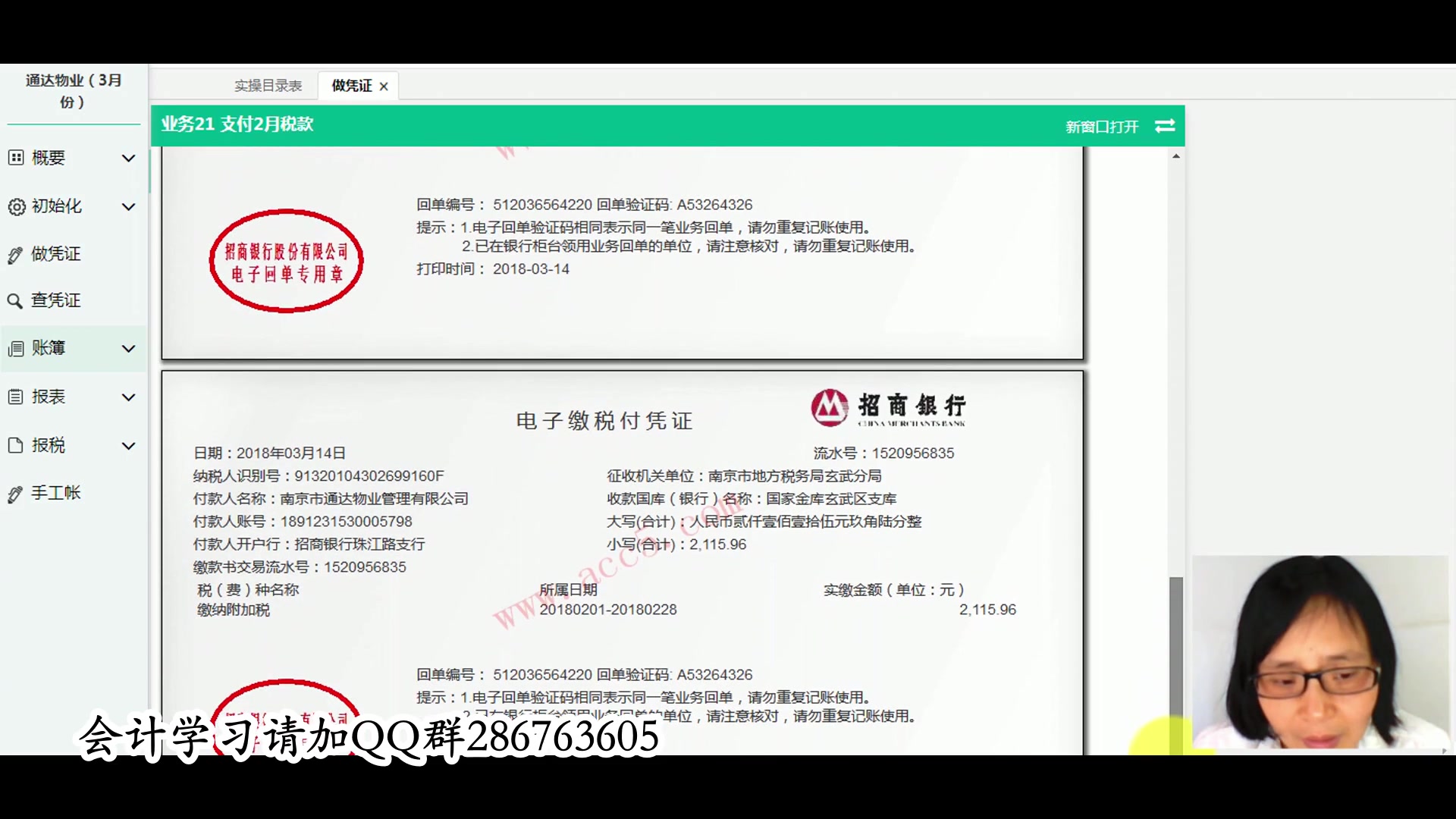Expand the 报税 section chevron

129,444
